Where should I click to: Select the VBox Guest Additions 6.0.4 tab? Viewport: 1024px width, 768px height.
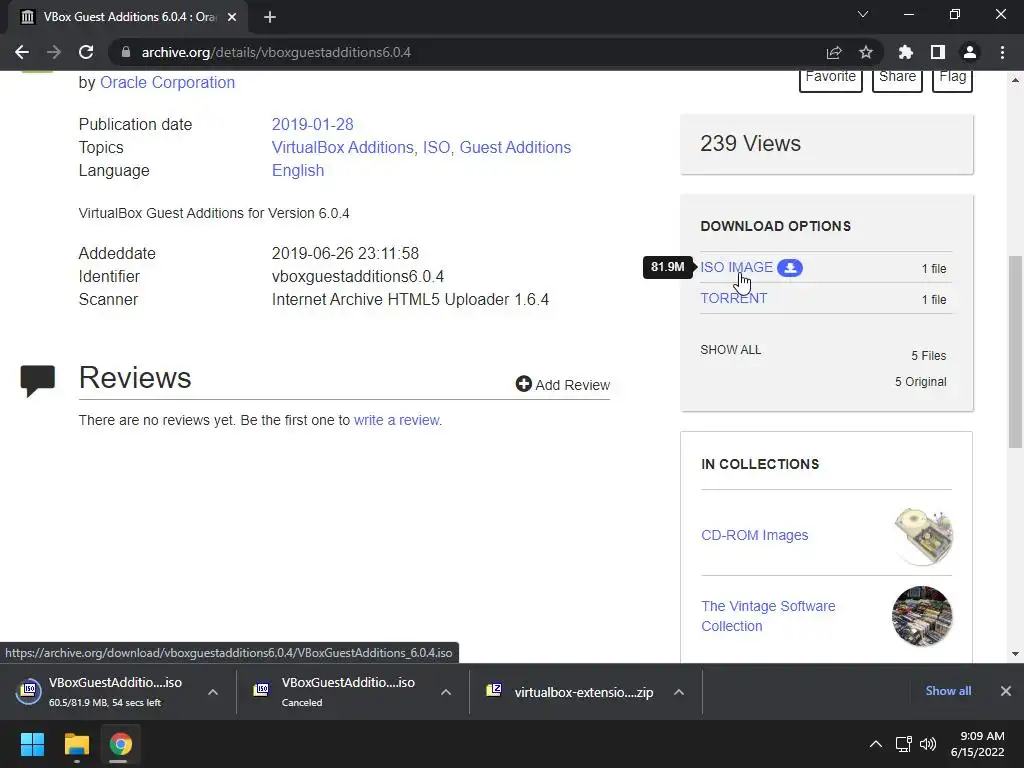pyautogui.click(x=128, y=17)
